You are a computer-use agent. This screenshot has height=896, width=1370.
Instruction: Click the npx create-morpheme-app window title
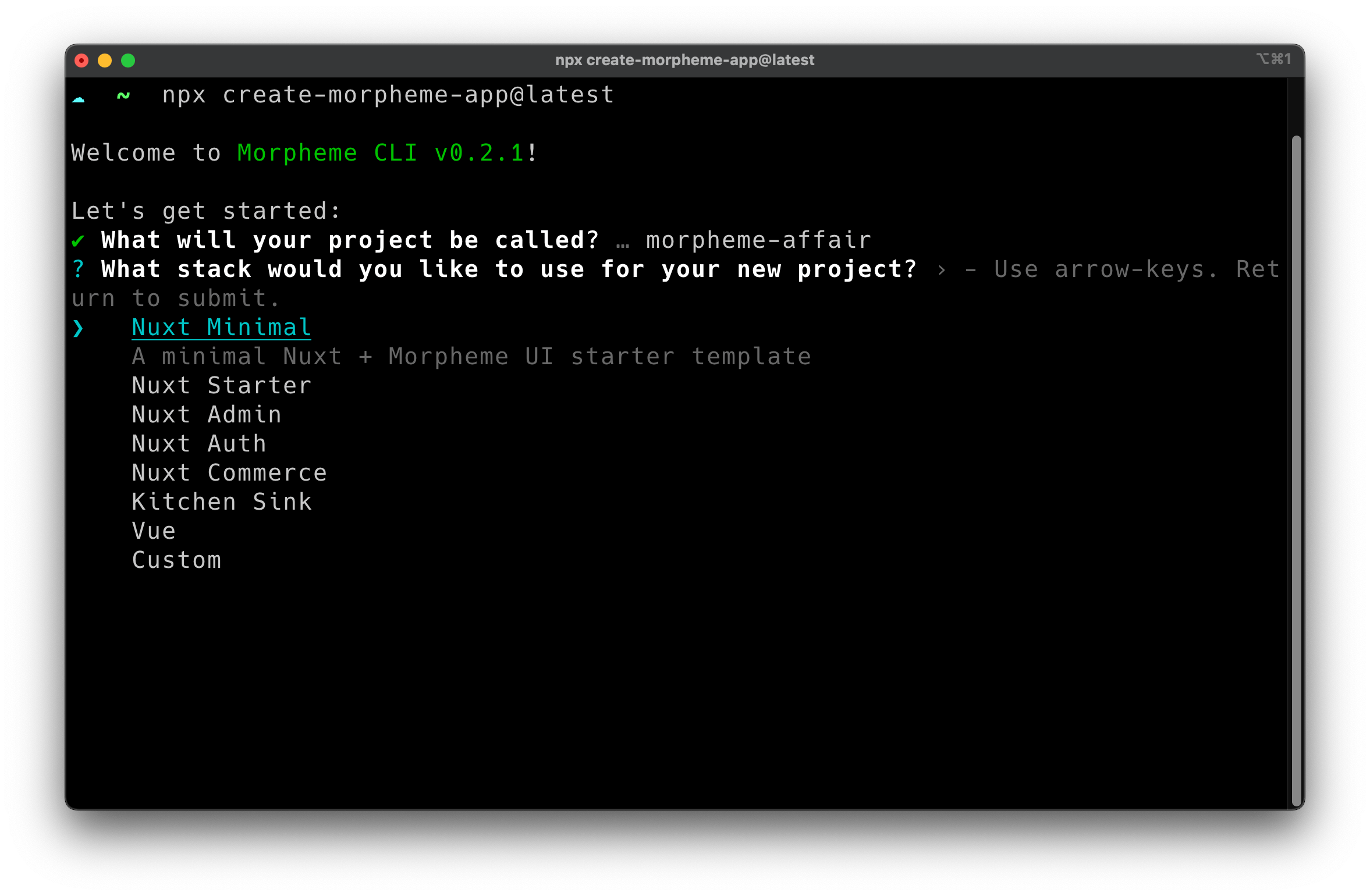pos(684,60)
